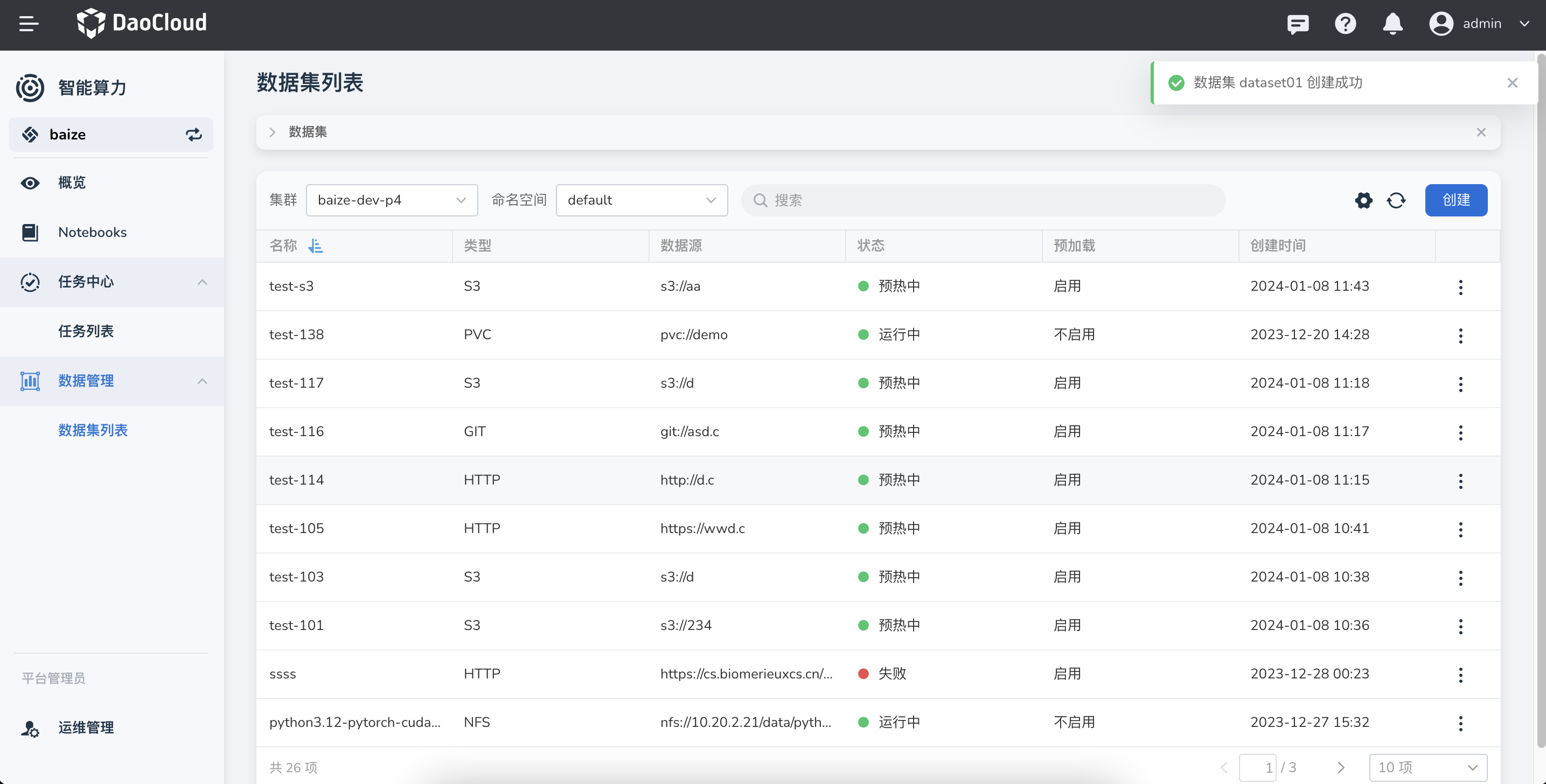This screenshot has height=784, width=1546.
Task: Dismiss the dataset01 success notification
Action: coord(1512,83)
